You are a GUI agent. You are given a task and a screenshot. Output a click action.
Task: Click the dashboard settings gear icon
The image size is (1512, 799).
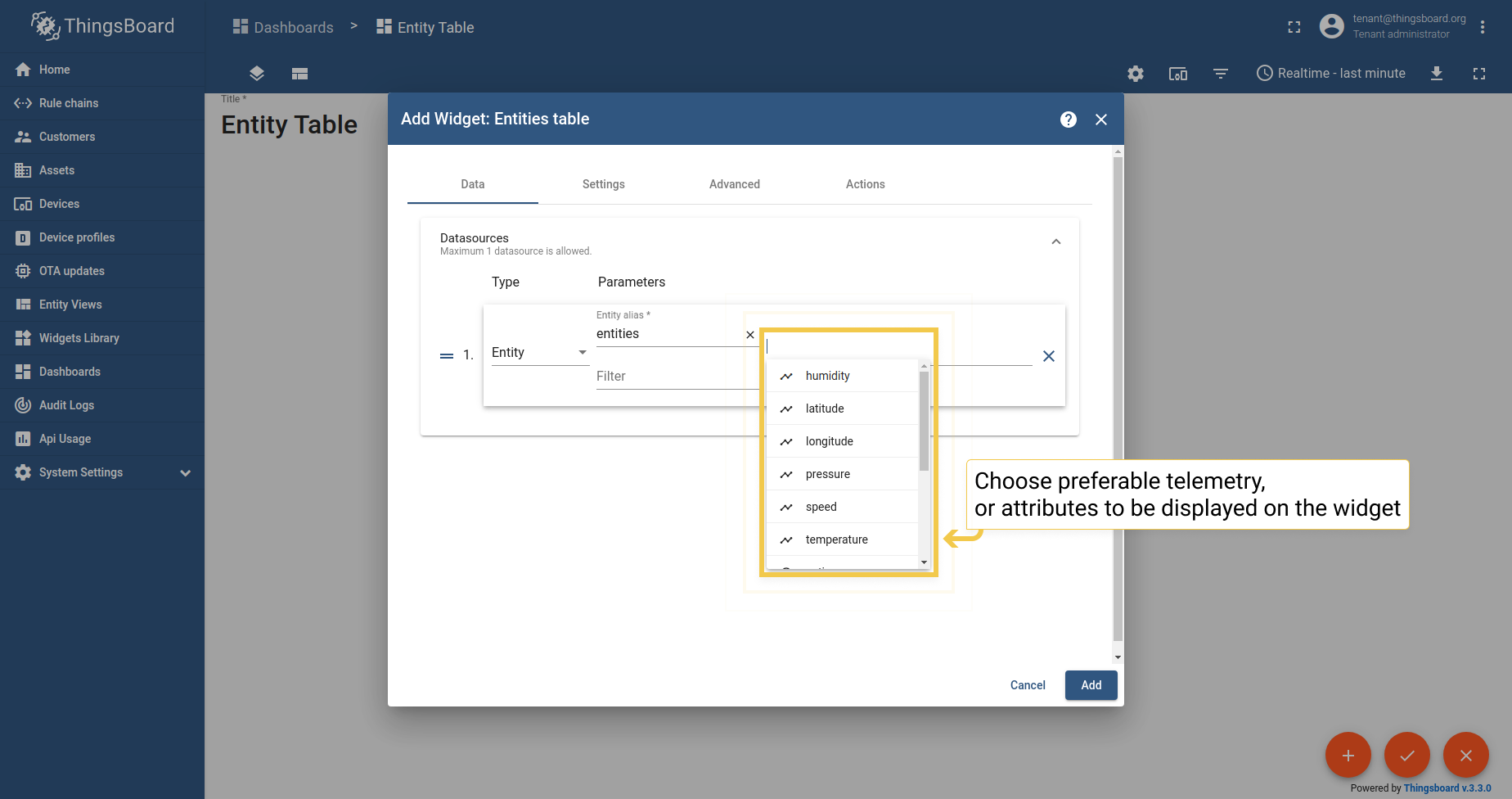click(1135, 74)
